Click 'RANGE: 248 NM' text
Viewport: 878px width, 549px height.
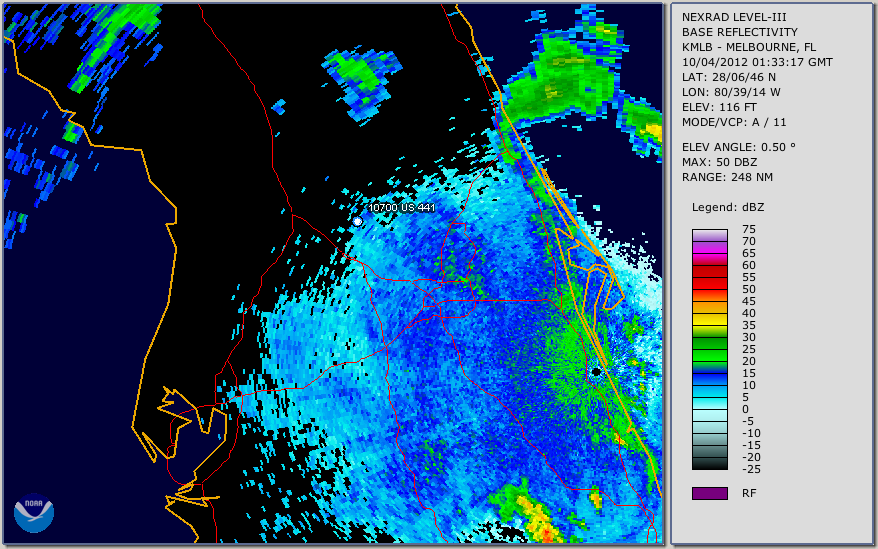click(727, 178)
